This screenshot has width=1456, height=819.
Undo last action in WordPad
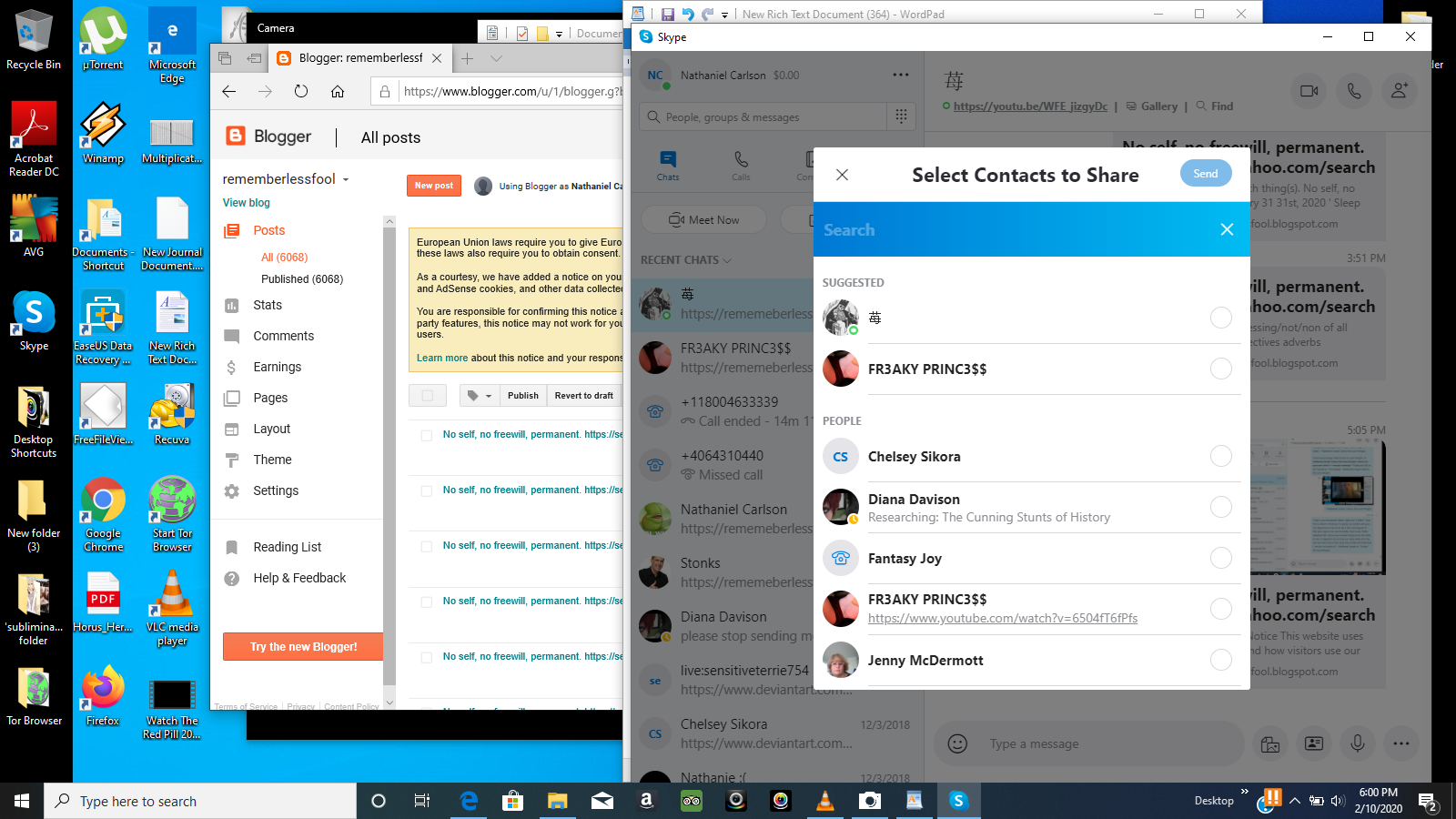(688, 14)
